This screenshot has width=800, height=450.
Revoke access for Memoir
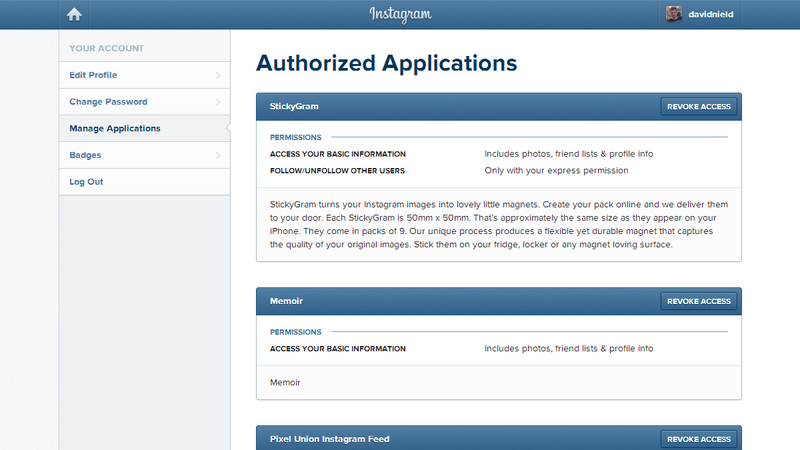pyautogui.click(x=698, y=302)
